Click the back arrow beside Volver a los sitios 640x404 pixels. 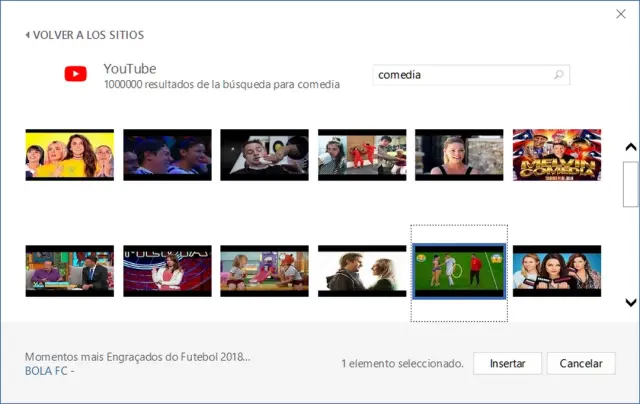coord(28,35)
